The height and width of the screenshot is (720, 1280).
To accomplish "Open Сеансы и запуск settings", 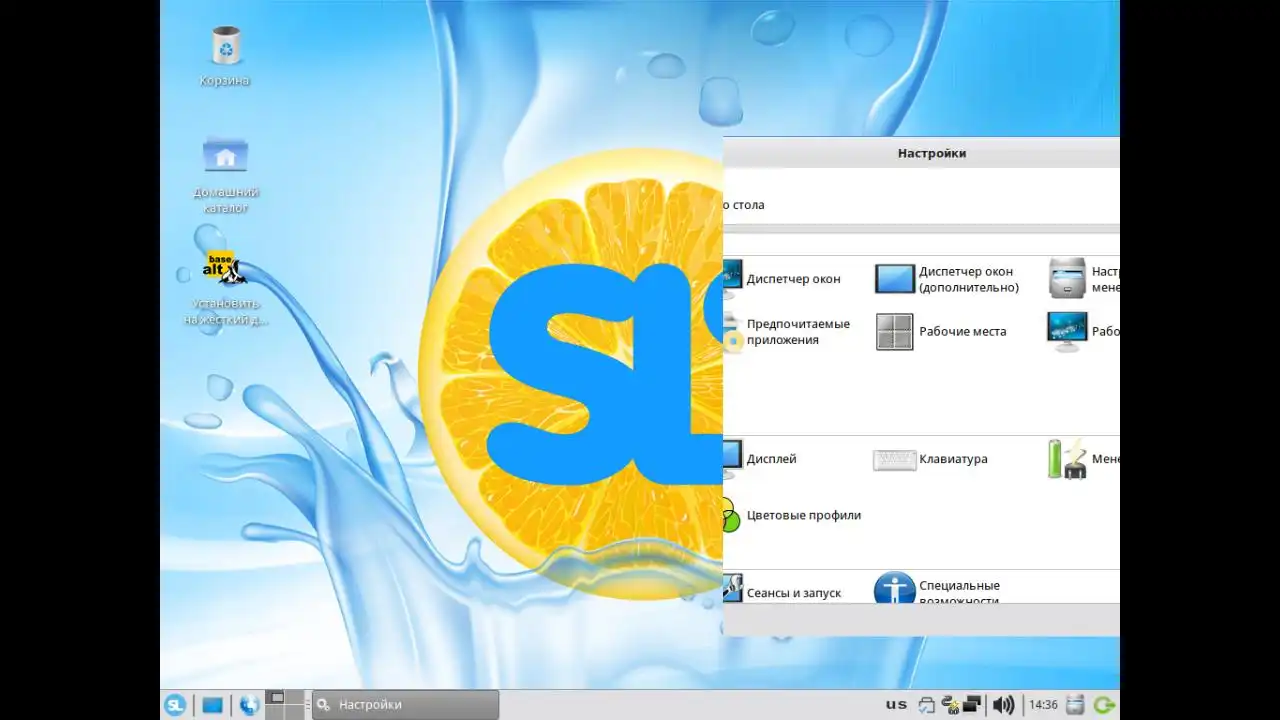I will 782,590.
